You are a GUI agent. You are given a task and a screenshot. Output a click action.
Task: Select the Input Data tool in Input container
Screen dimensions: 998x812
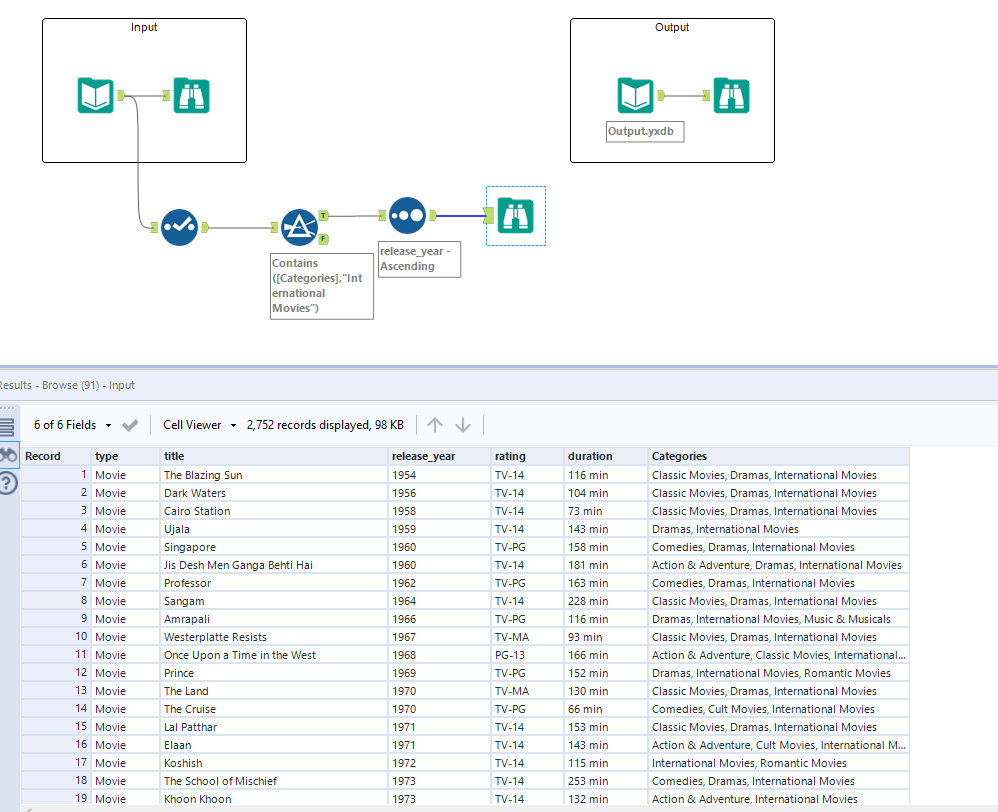point(96,96)
